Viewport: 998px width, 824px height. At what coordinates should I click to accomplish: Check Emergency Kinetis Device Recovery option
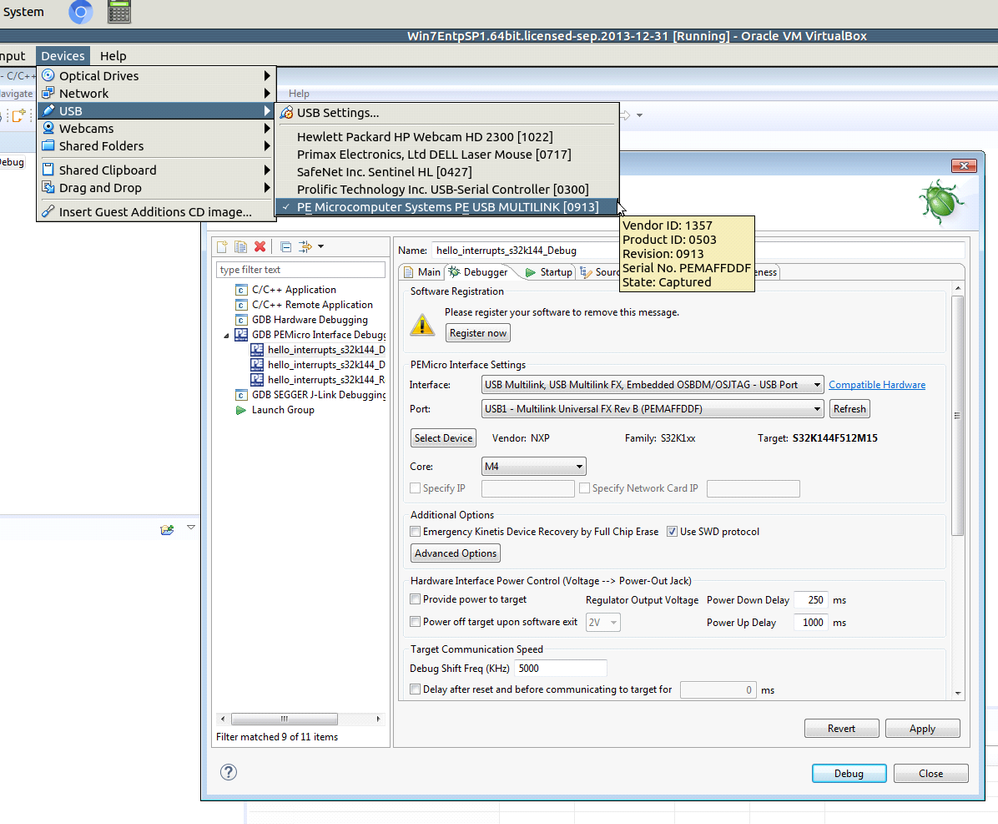(415, 531)
